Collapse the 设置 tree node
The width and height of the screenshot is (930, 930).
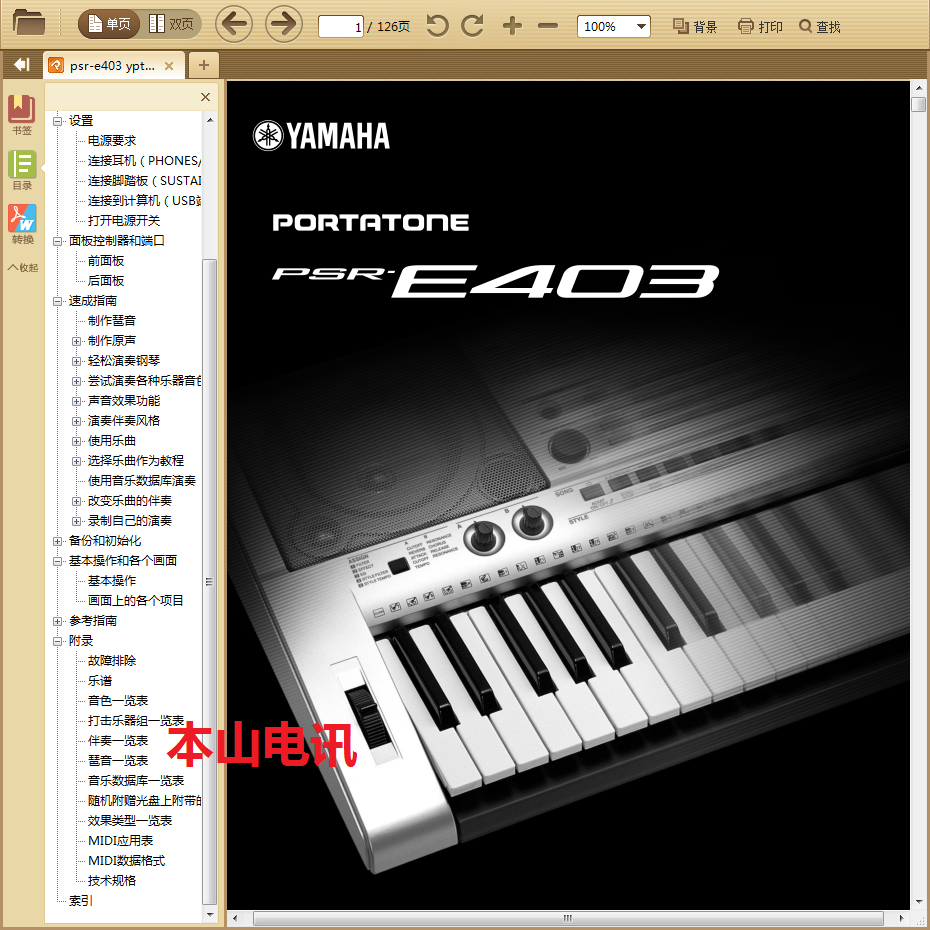coord(58,122)
